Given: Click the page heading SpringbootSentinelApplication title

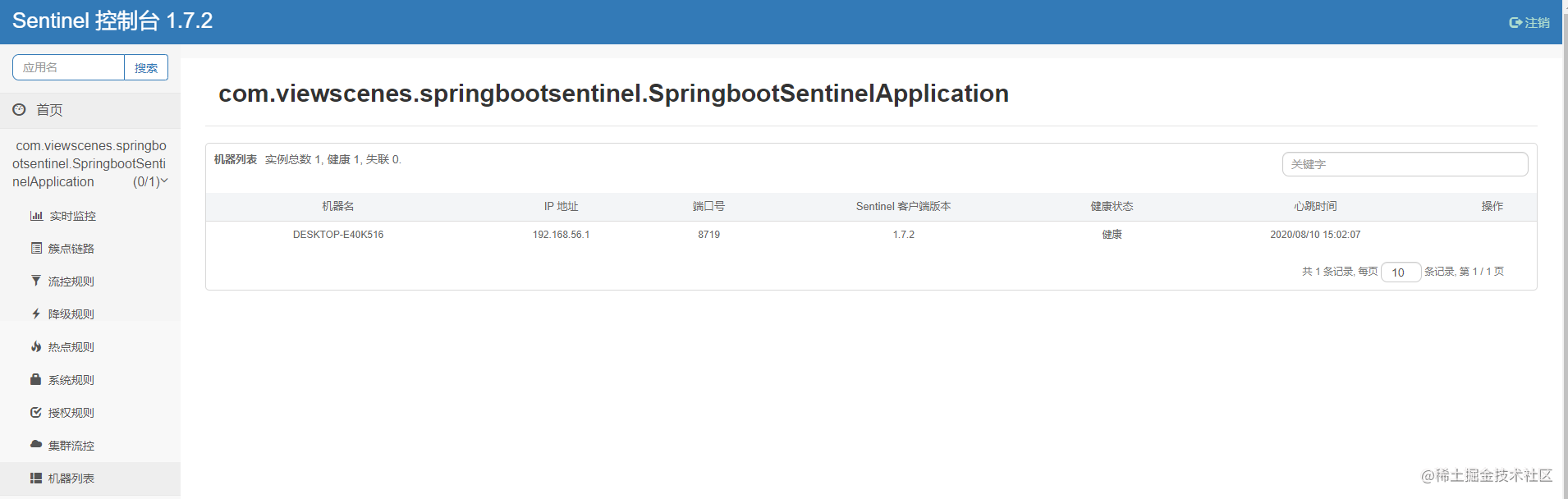Looking at the screenshot, I should (613, 94).
